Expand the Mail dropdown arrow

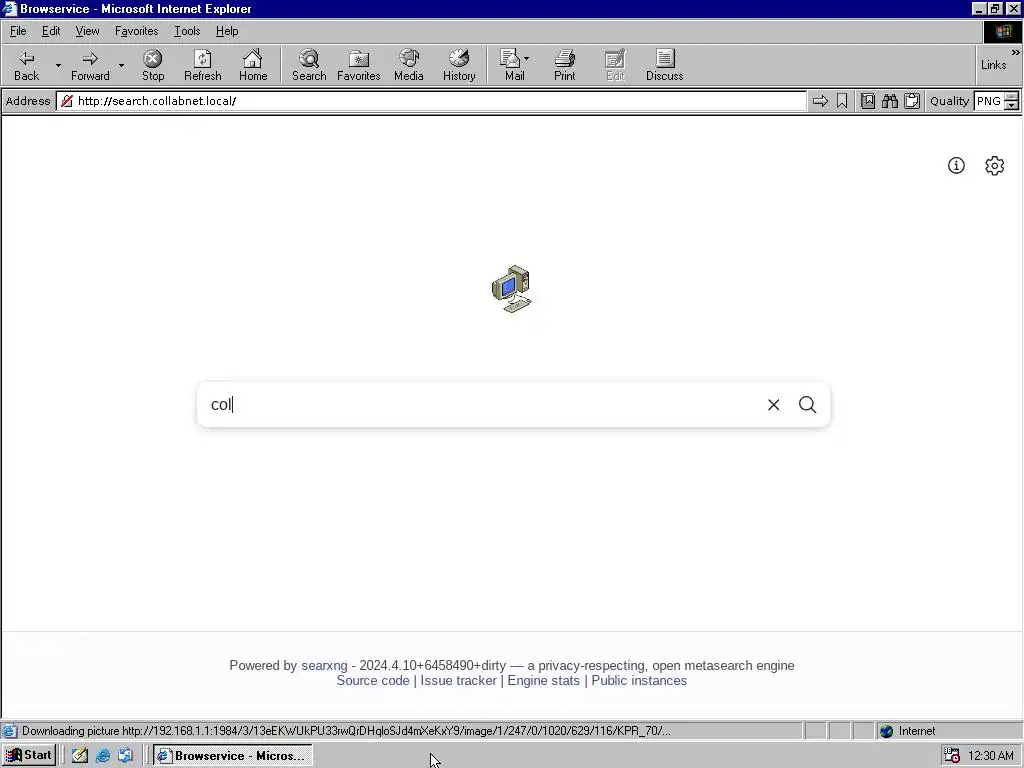pos(527,59)
